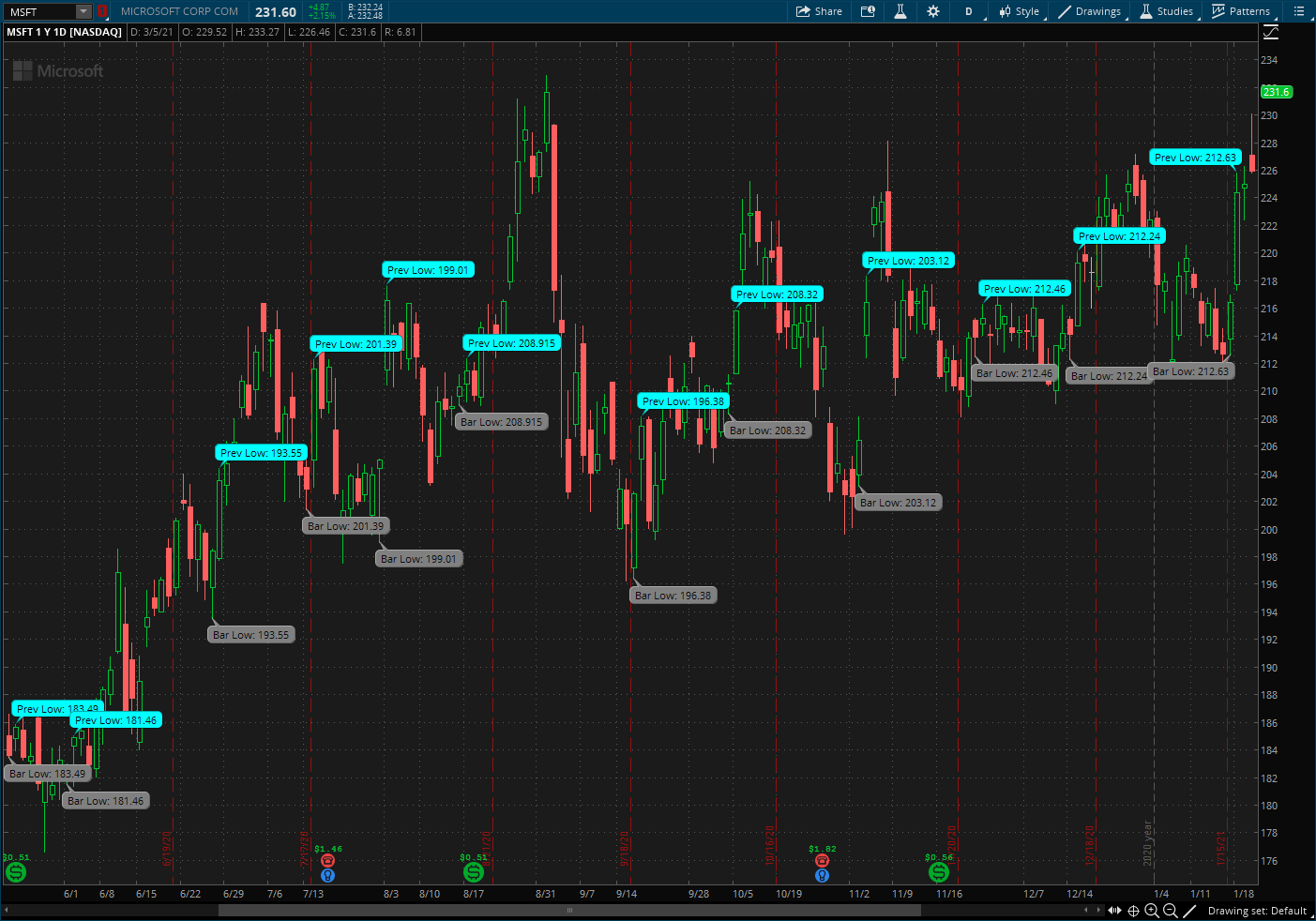
Task: Click the R: 6.81 range value
Action: tap(401, 32)
